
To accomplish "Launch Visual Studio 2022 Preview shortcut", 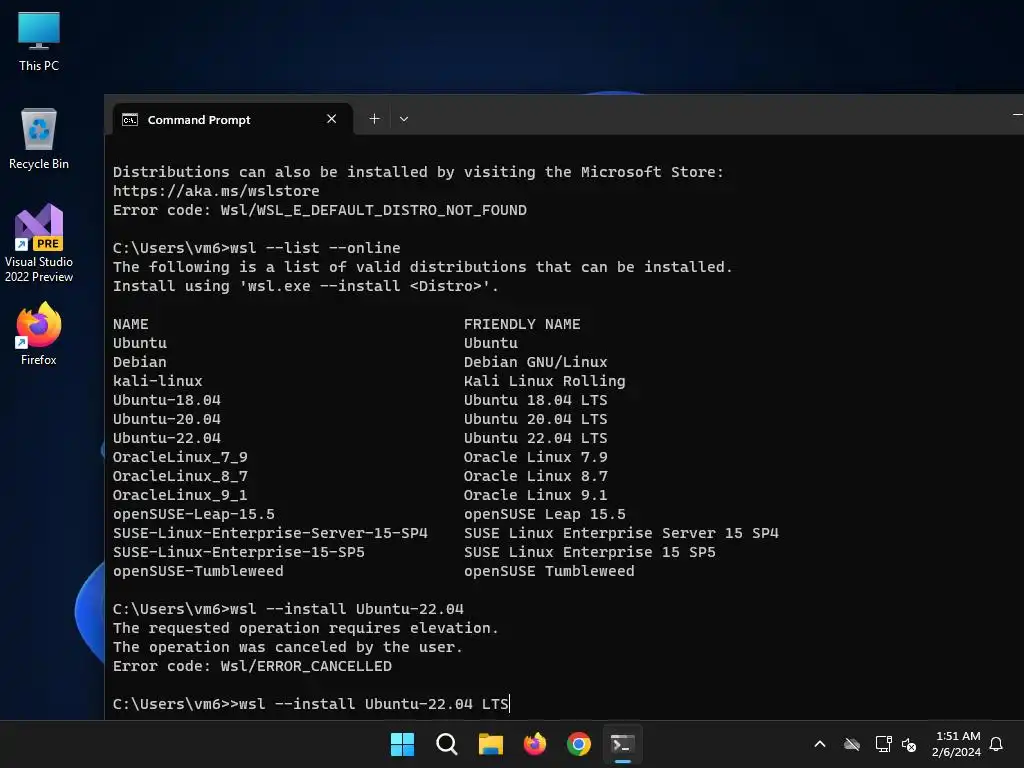I will coord(39,243).
